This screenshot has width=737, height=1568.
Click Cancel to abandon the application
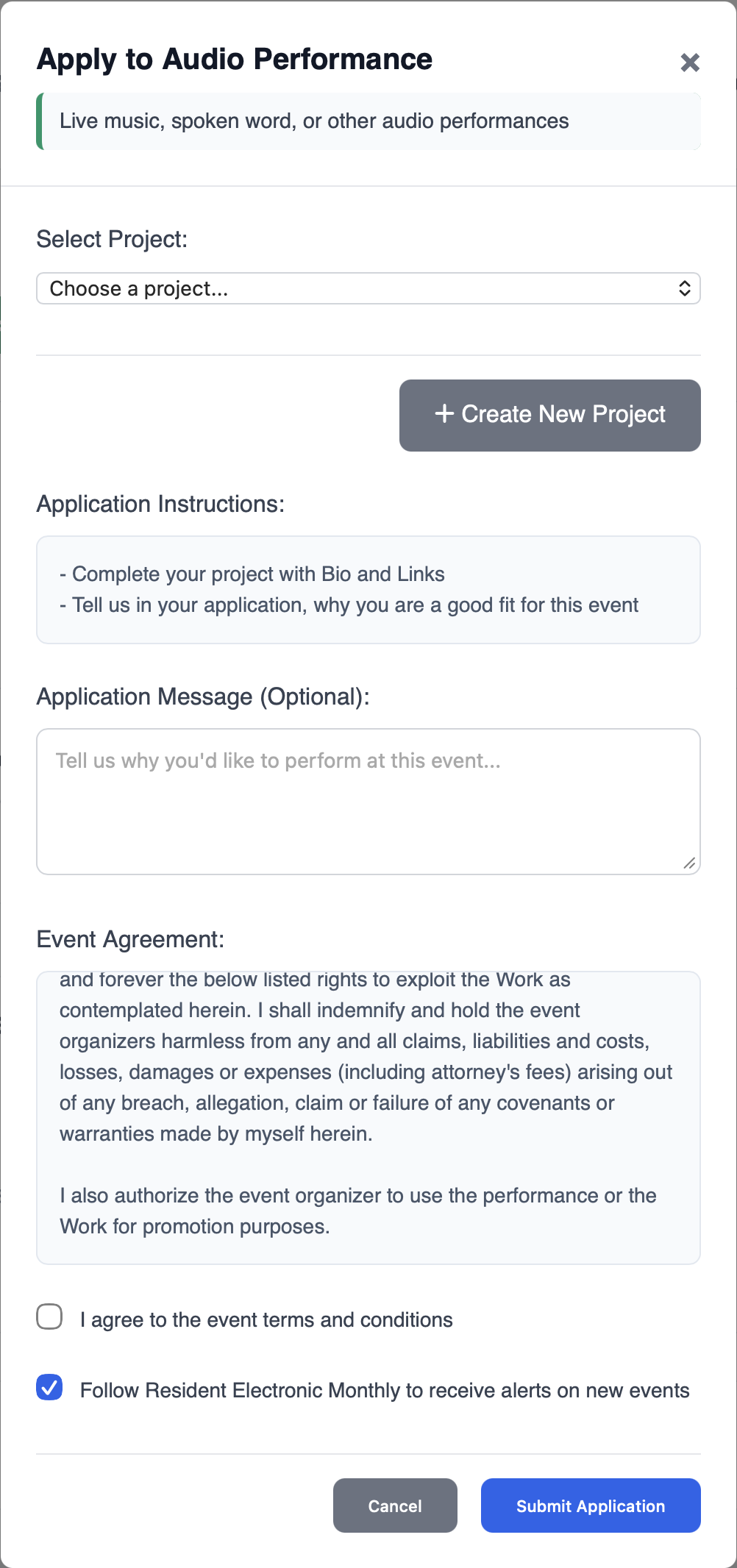click(394, 1505)
